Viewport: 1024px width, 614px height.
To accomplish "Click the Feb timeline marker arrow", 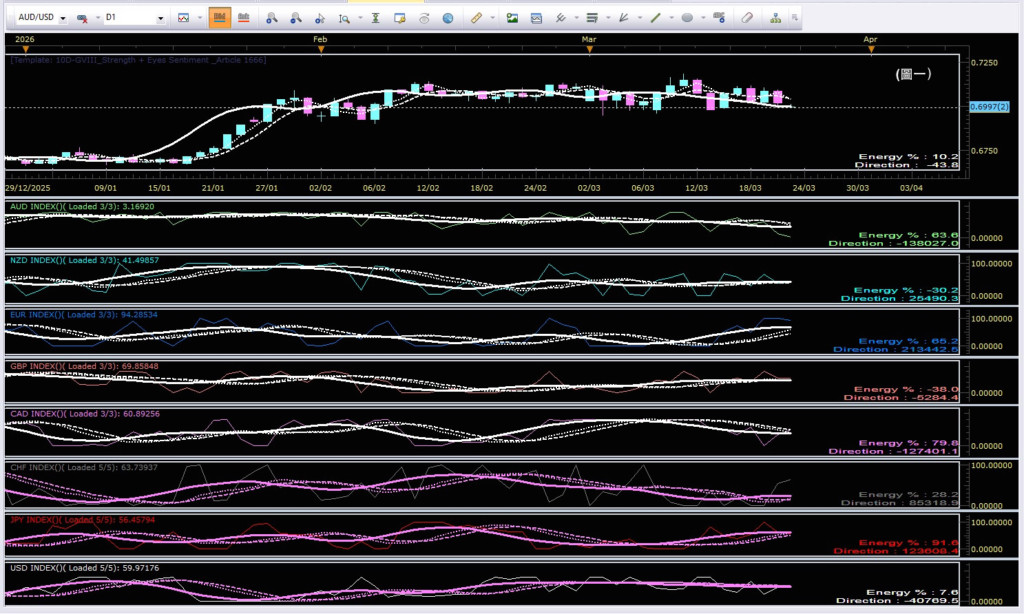I will (x=321, y=48).
